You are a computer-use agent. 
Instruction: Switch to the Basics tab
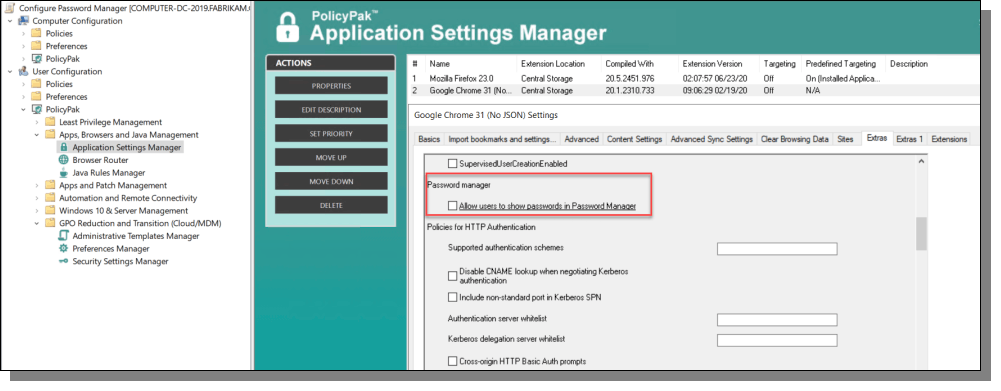click(429, 139)
